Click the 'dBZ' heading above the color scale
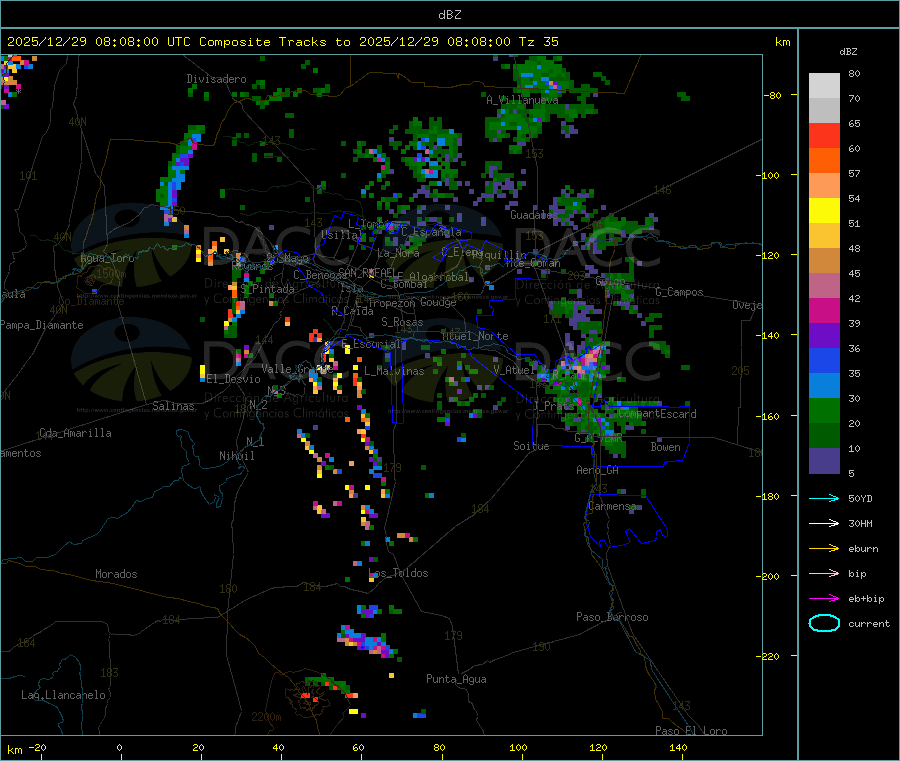Image resolution: width=900 pixels, height=761 pixels. click(848, 52)
